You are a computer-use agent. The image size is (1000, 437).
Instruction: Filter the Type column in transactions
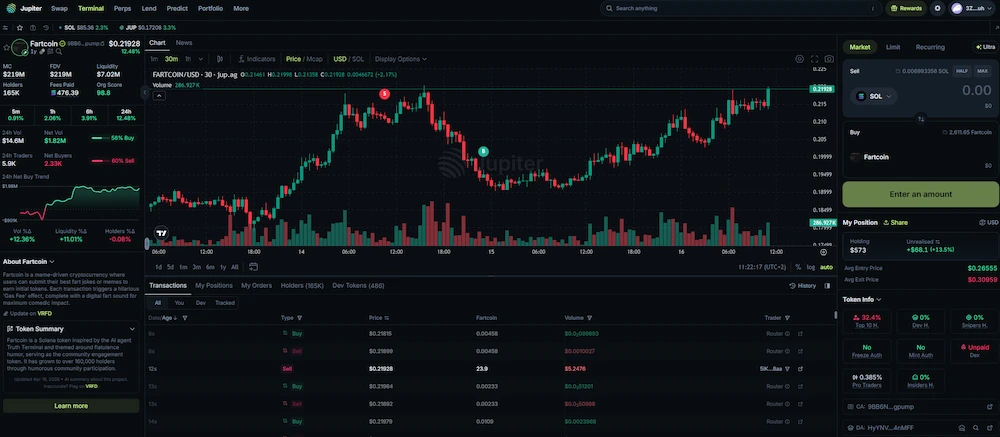[x=298, y=318]
